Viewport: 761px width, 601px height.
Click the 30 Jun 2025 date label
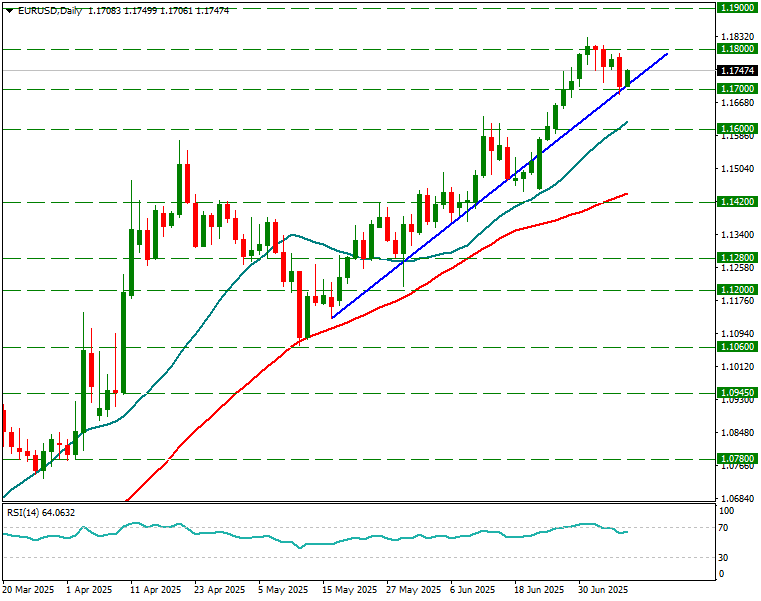[603, 590]
